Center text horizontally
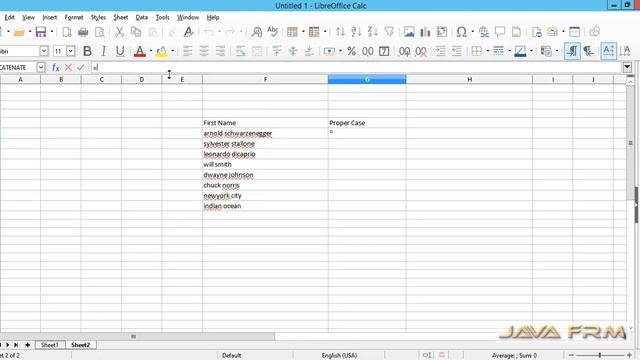The width and height of the screenshot is (640, 360). 204,51
